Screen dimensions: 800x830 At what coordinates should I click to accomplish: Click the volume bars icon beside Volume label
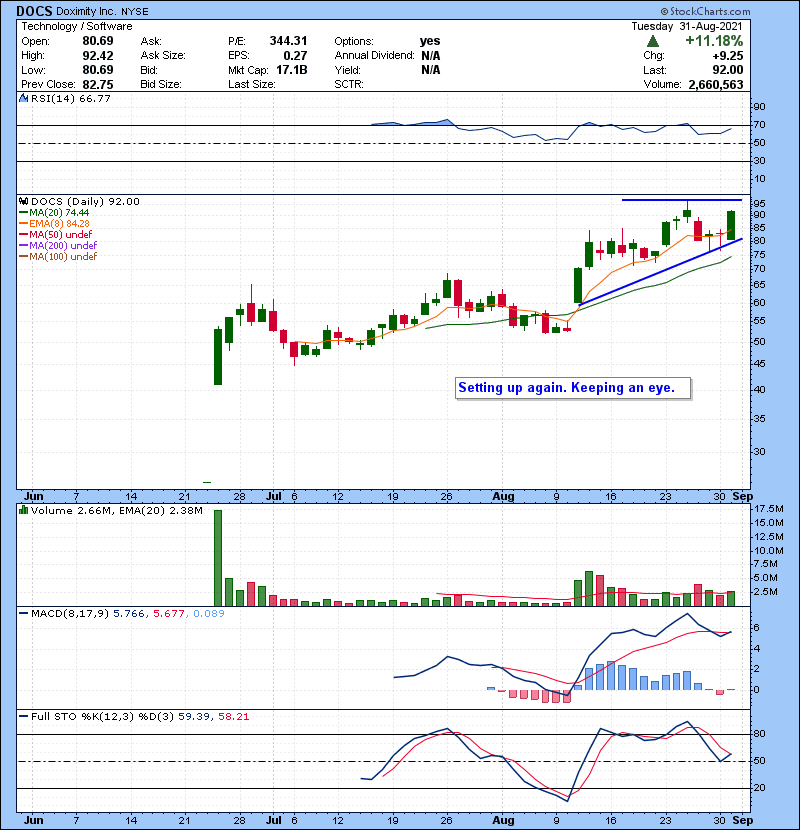click(23, 510)
